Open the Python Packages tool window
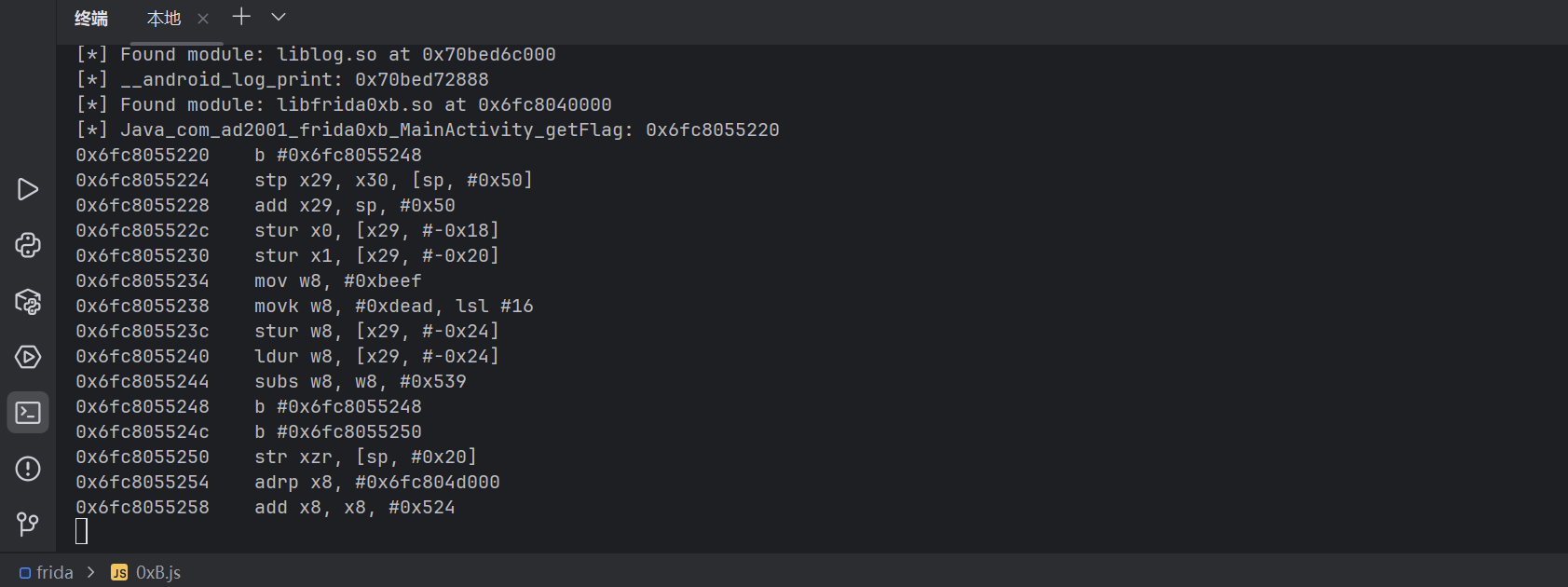The image size is (1568, 587). point(28,301)
